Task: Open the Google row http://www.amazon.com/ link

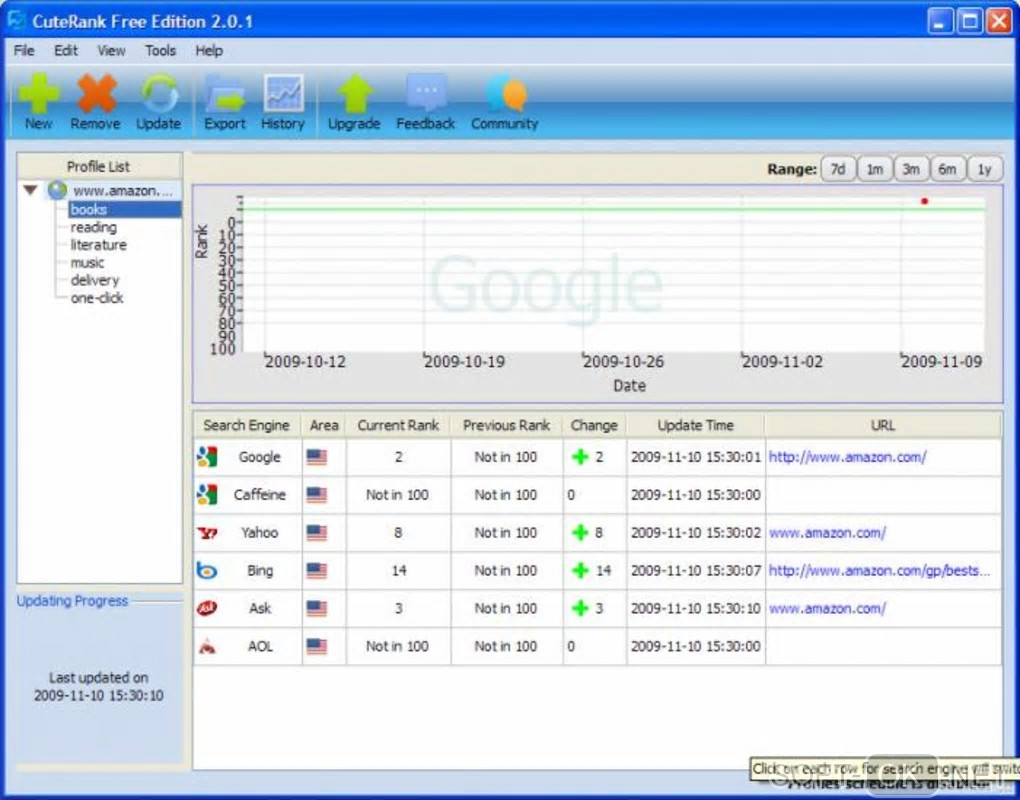Action: click(848, 457)
